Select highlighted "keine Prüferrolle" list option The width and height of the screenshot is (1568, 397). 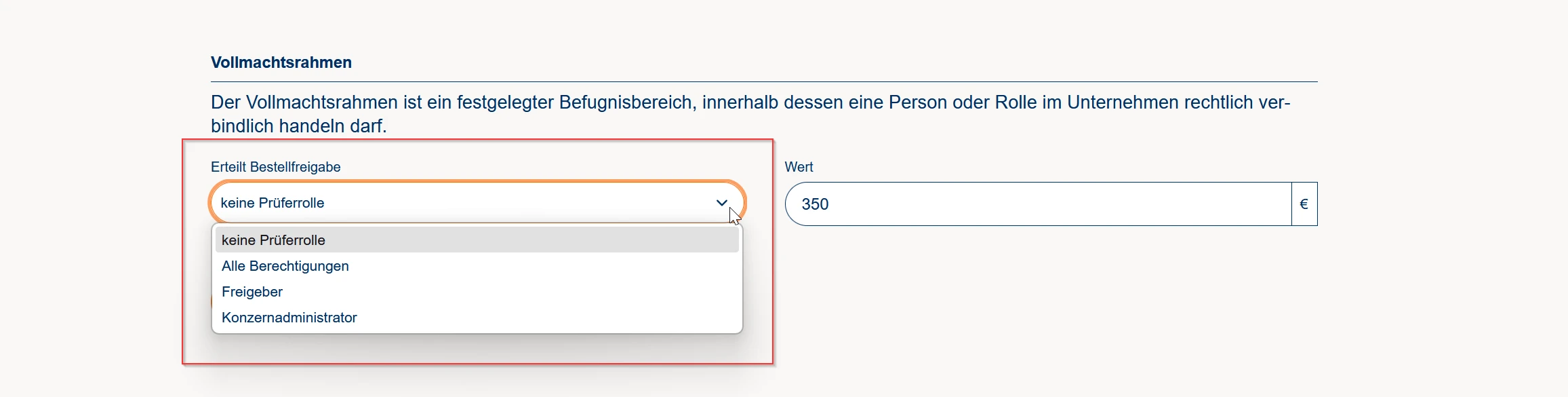[x=273, y=240]
